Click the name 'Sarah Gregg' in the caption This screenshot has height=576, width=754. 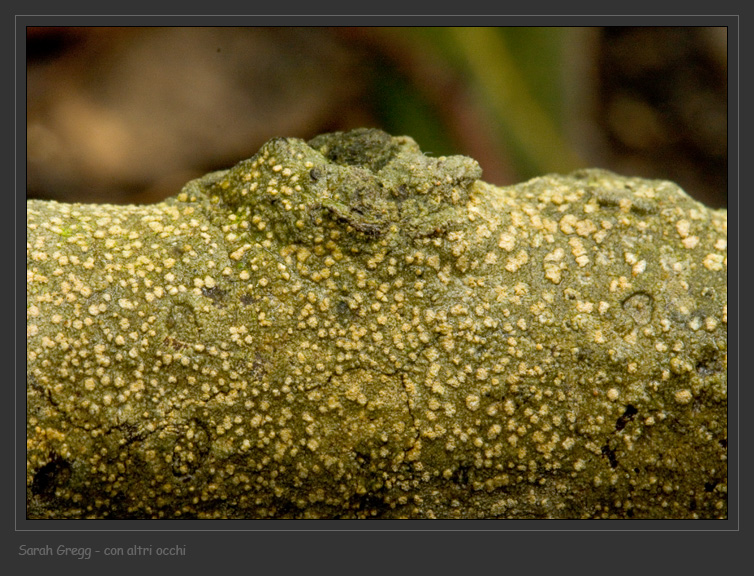click(x=55, y=550)
